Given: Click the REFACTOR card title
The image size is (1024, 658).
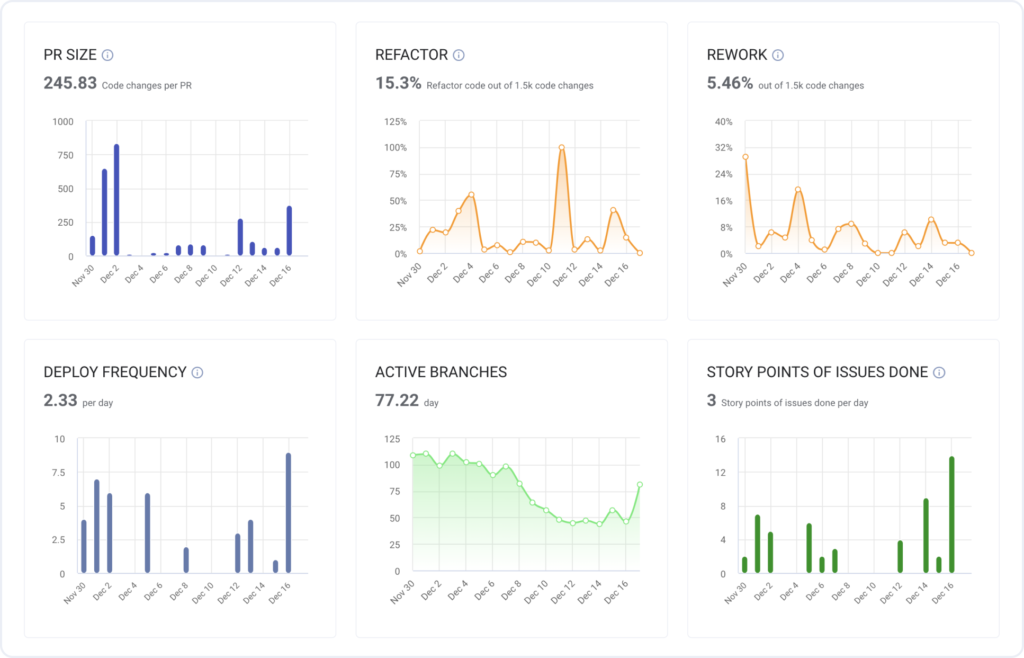Looking at the screenshot, I should click(x=411, y=55).
